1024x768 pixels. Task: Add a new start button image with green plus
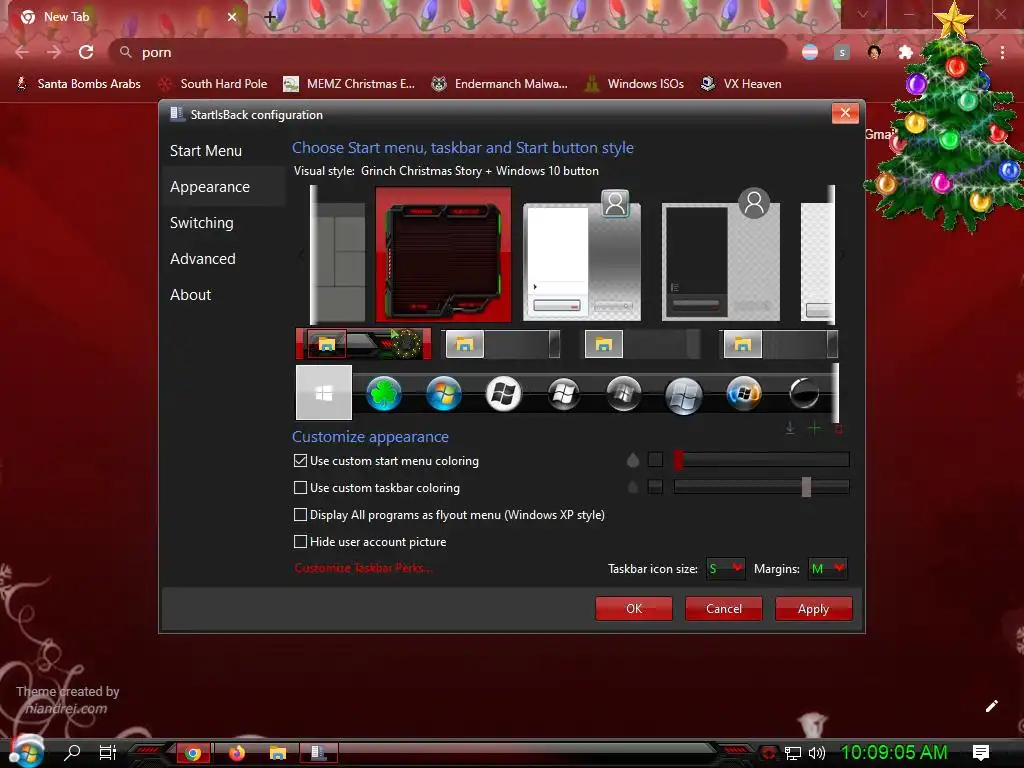[x=815, y=428]
